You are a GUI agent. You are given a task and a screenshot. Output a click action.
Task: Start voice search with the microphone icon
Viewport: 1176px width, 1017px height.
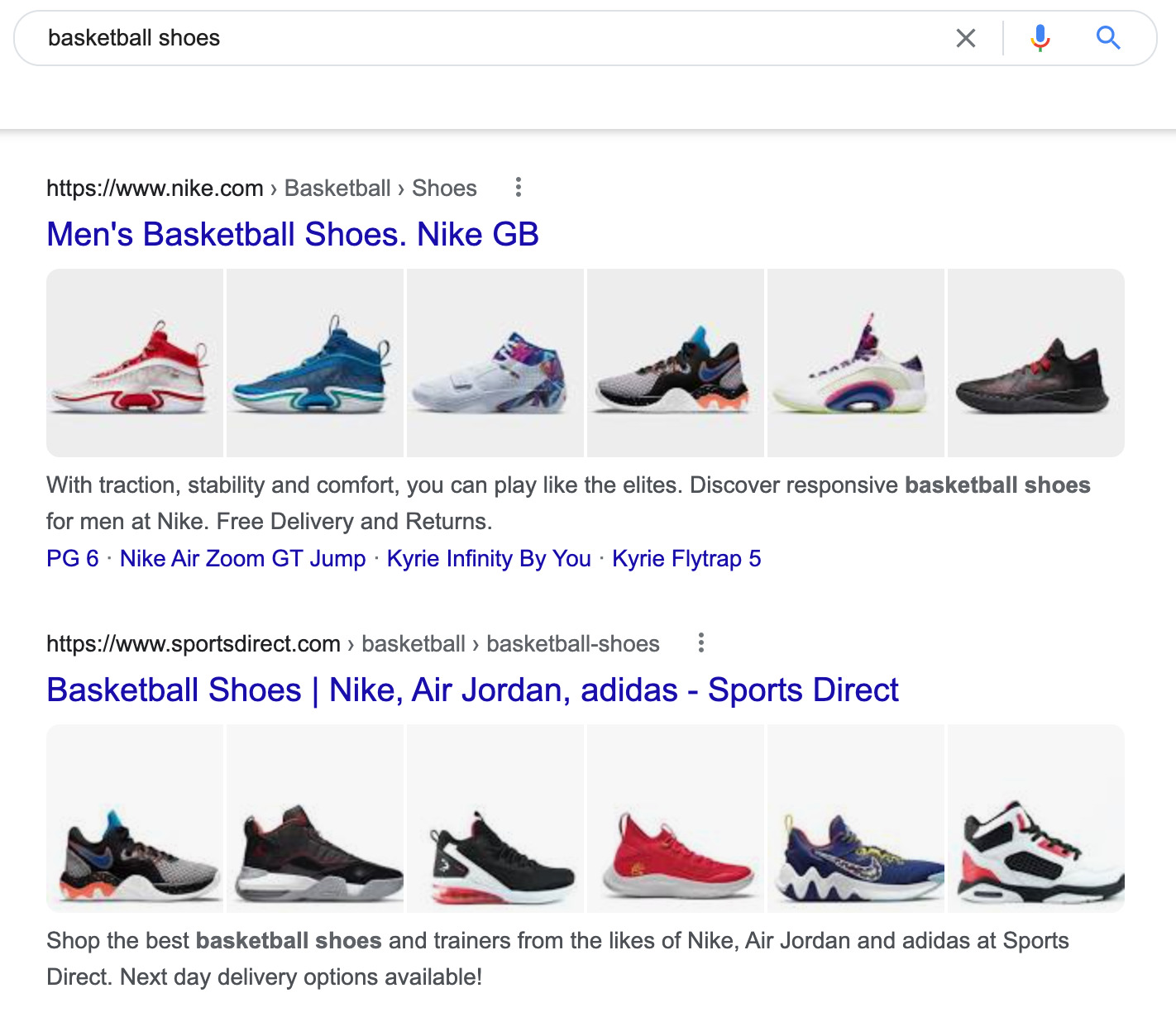(x=1040, y=38)
